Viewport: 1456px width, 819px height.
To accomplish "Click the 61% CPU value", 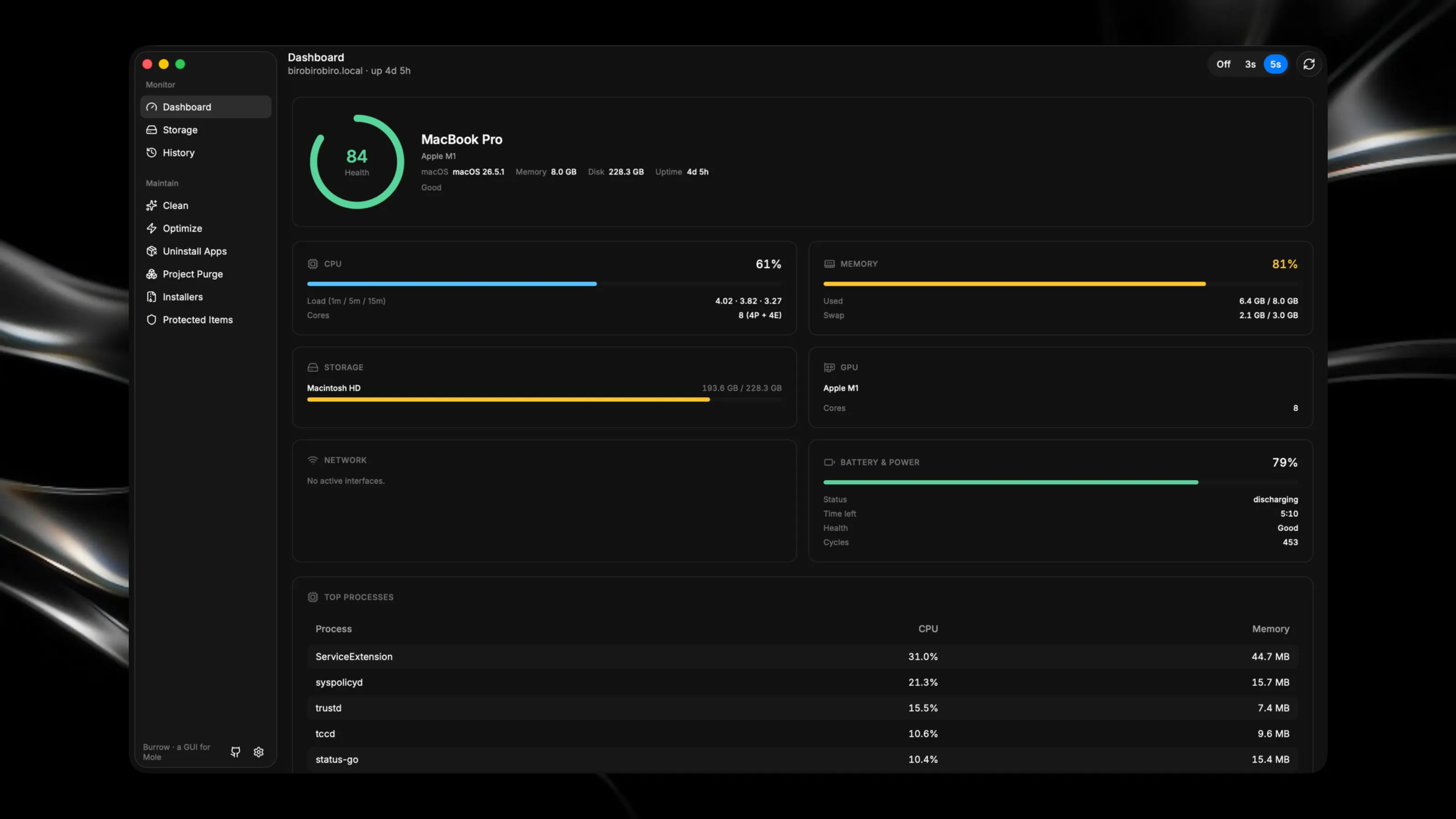I will [x=768, y=264].
